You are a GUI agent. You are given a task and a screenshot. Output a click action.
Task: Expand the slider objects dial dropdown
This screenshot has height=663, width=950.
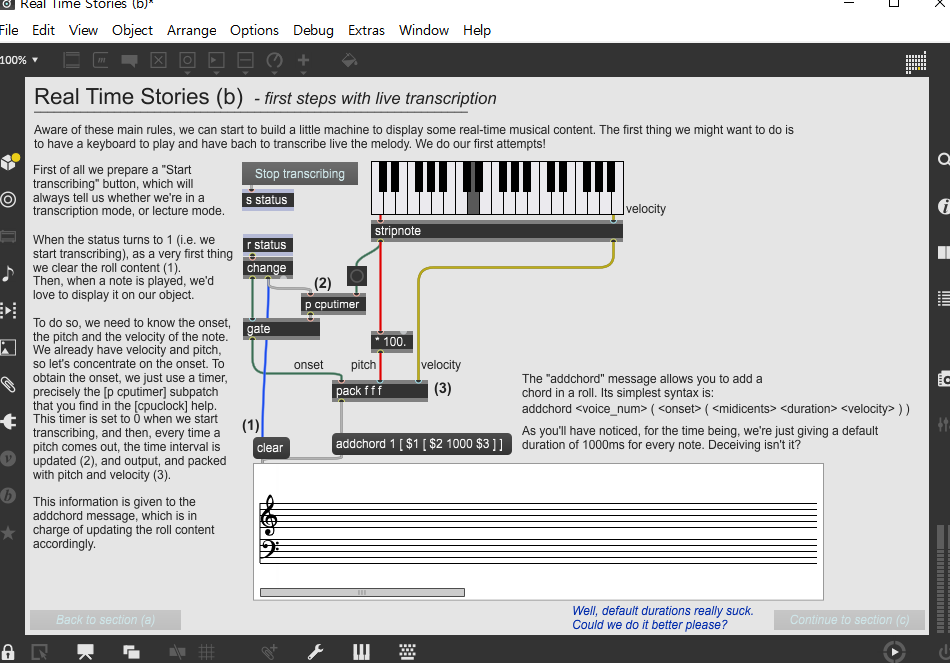coord(274,61)
